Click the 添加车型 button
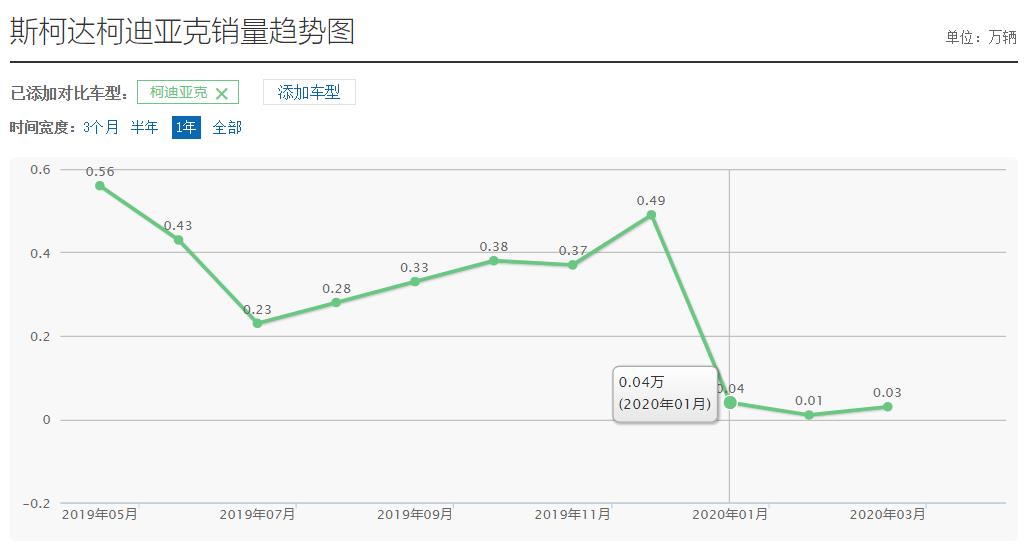Image resolution: width=1031 pixels, height=554 pixels. click(x=309, y=92)
